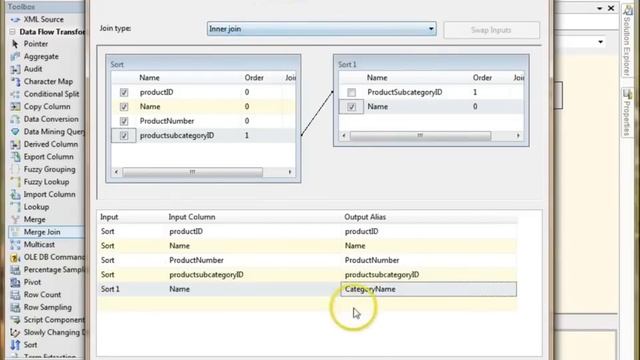Click the left scroll arrow of Sort list
Viewport: 640px width, 360px height.
click(116, 172)
